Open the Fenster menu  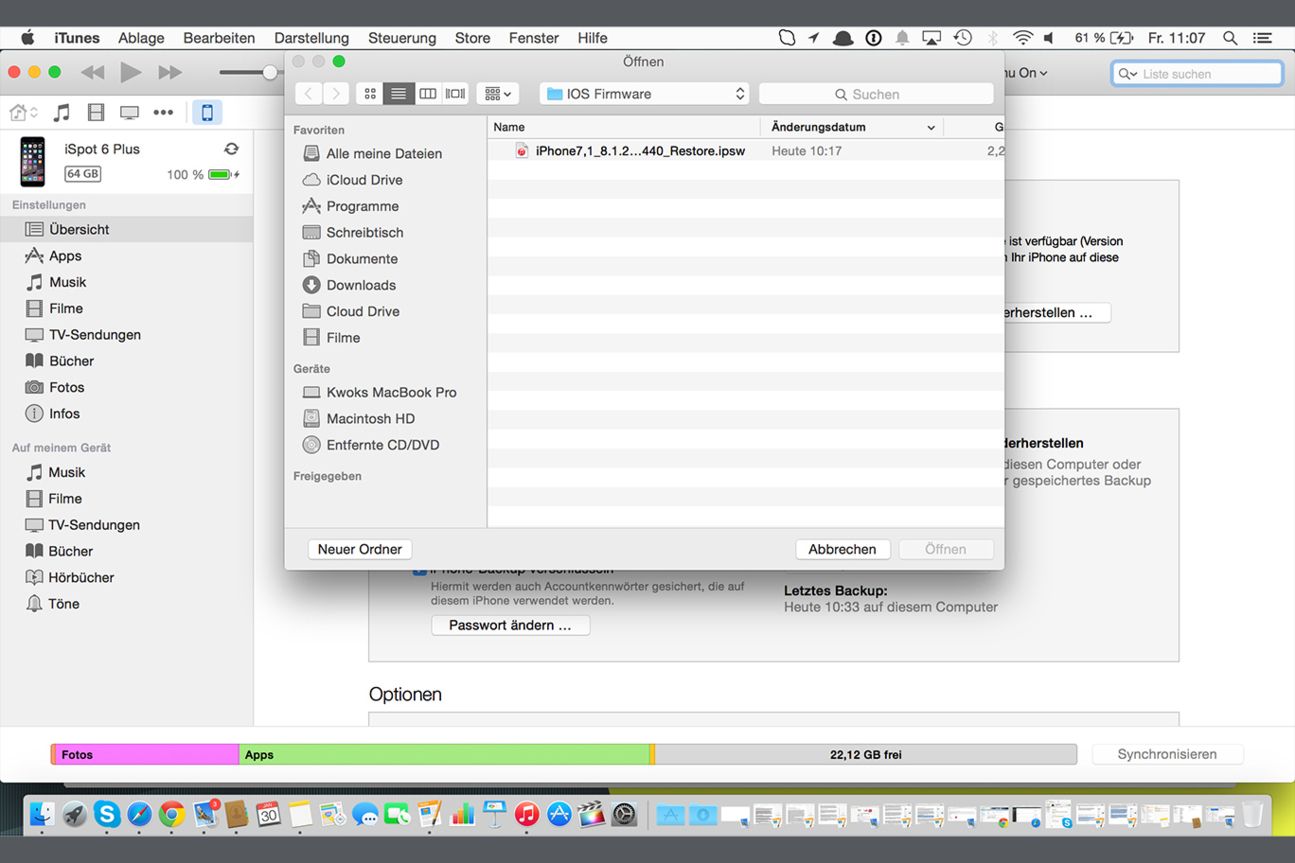click(x=534, y=38)
